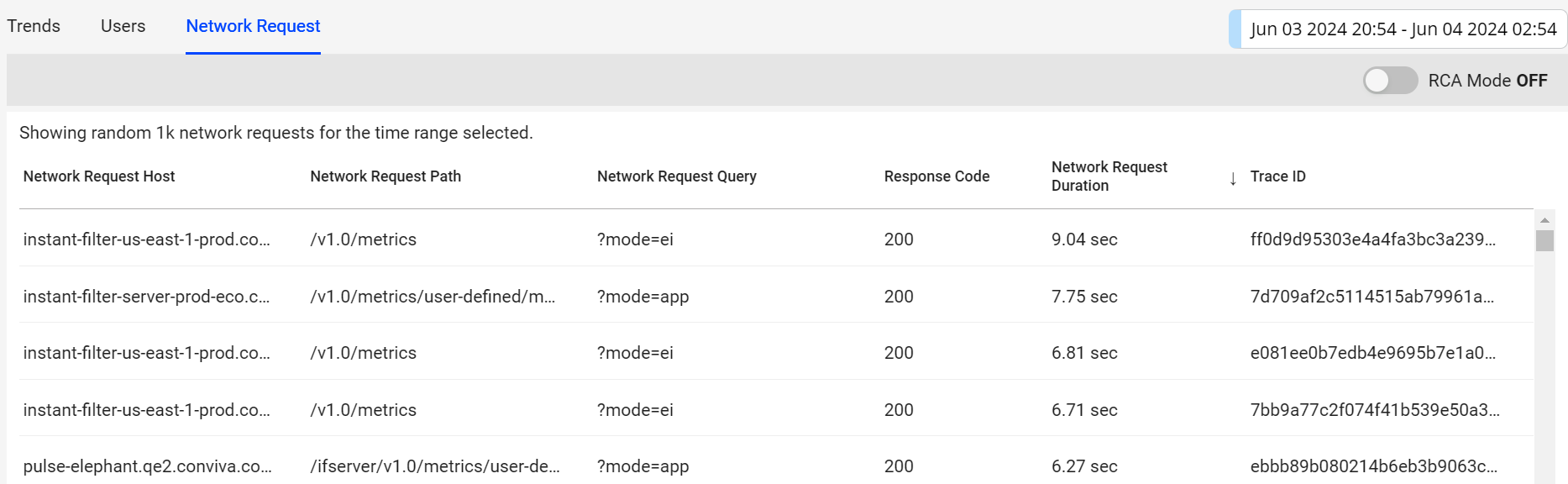Click the table vertical scrollbar thumb

pos(1544,240)
